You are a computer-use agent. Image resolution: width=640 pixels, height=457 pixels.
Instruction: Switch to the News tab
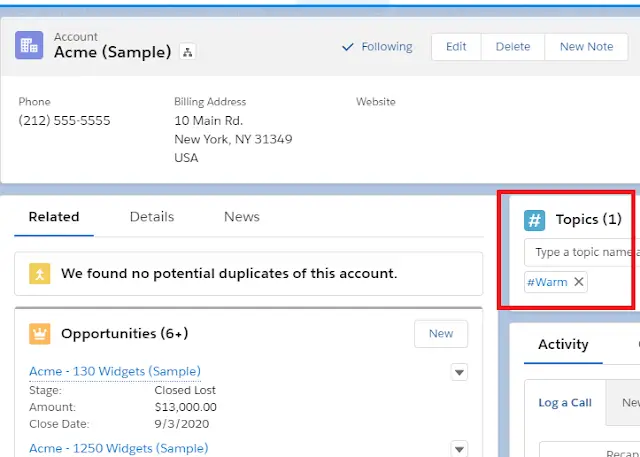(x=242, y=217)
